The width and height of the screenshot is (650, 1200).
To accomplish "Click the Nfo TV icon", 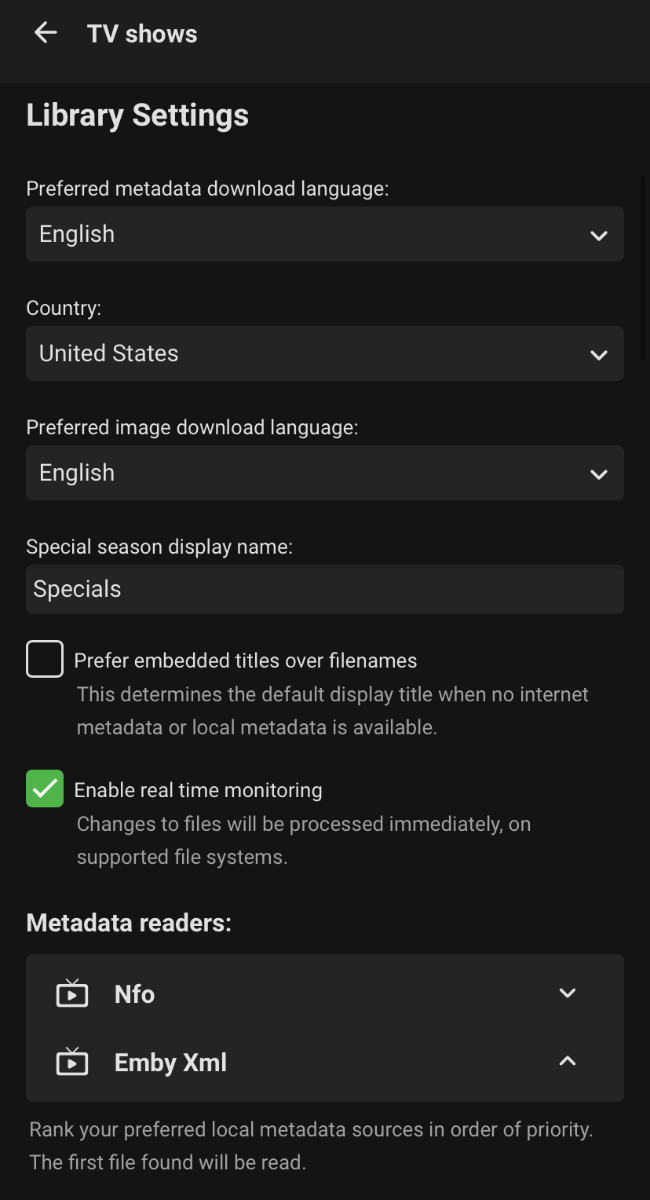I will (72, 994).
